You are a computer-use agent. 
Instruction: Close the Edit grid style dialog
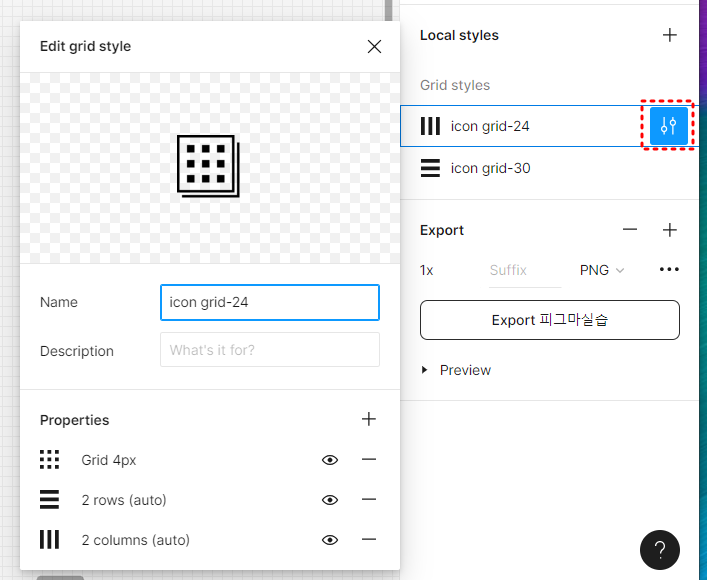[374, 46]
